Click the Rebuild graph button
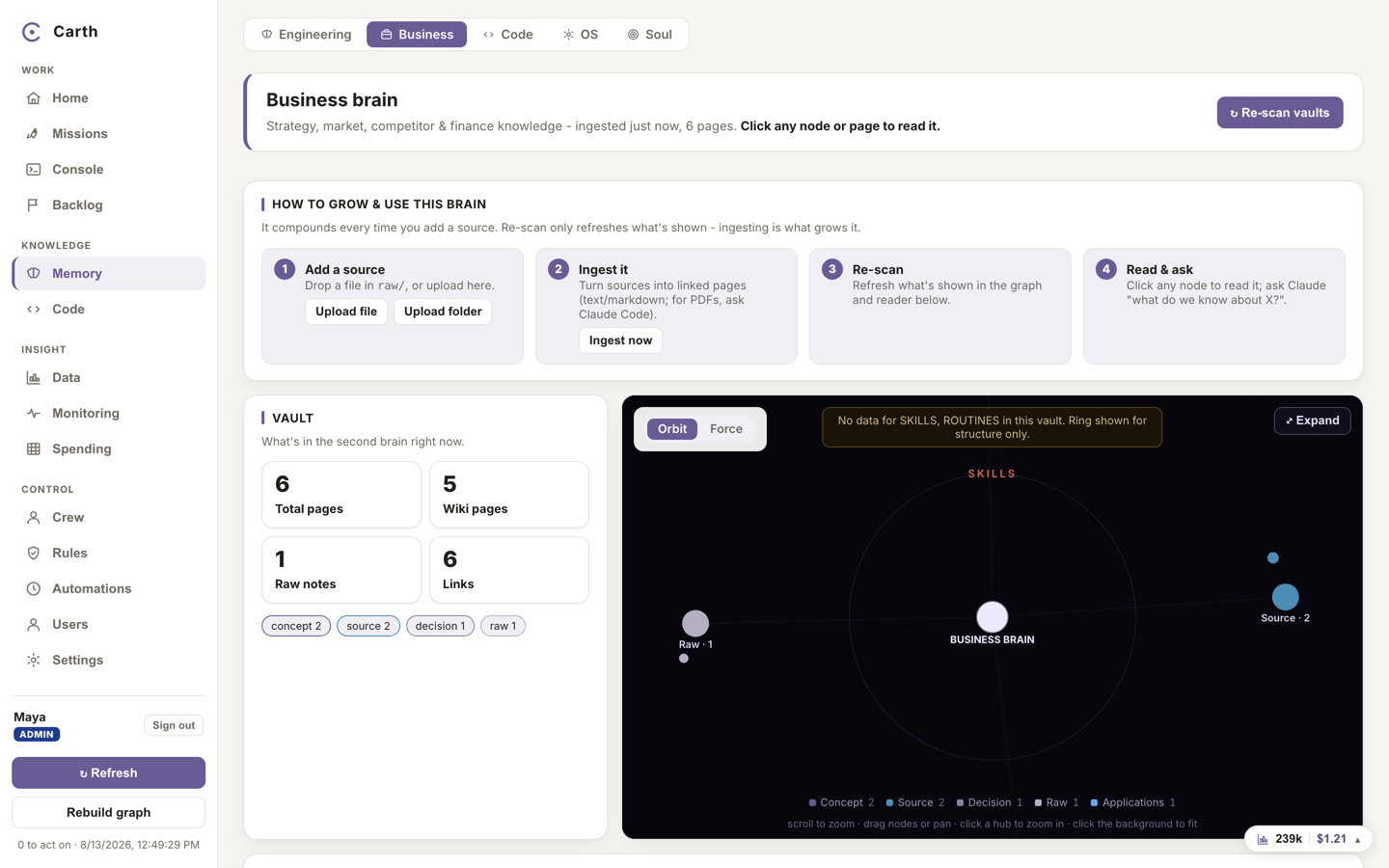This screenshot has width=1389, height=868. (x=108, y=812)
